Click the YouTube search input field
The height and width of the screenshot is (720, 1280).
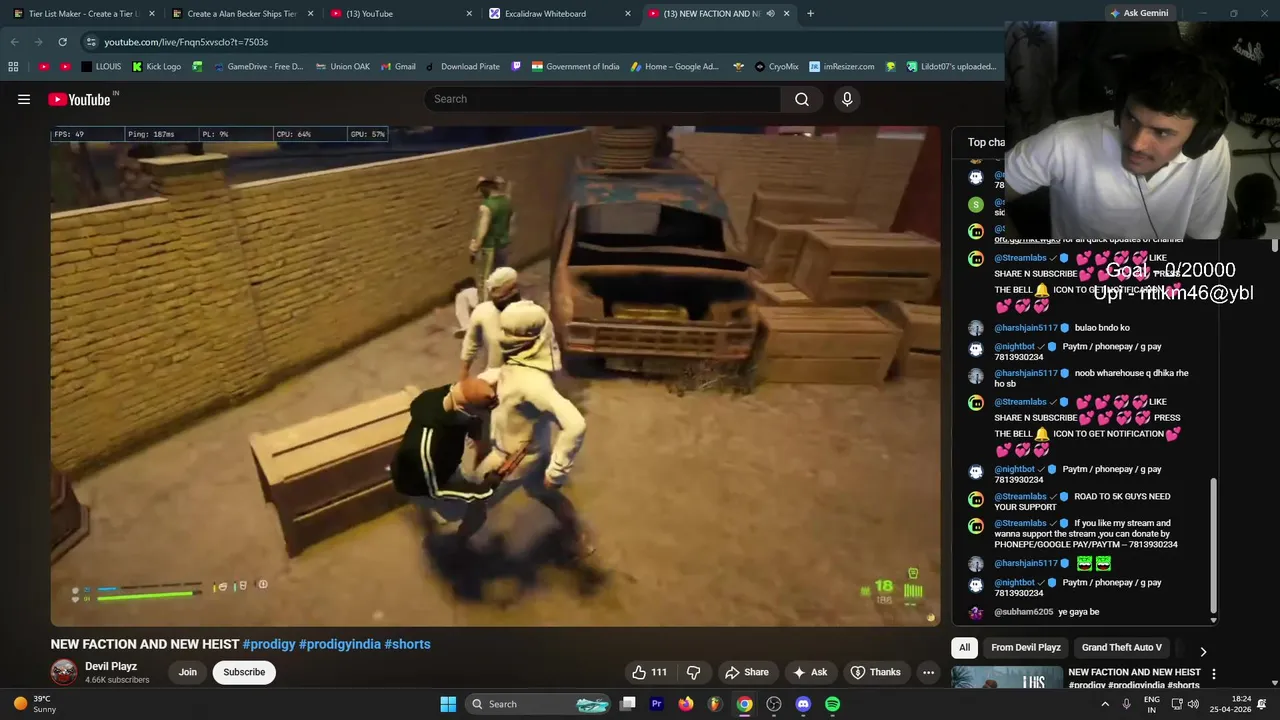tap(603, 99)
